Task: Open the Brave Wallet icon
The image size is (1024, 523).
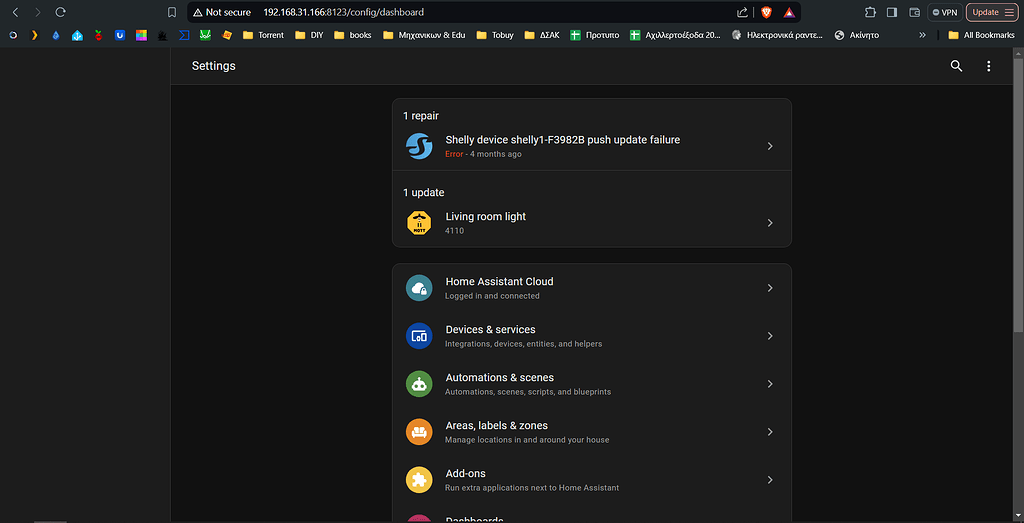Action: coord(914,12)
